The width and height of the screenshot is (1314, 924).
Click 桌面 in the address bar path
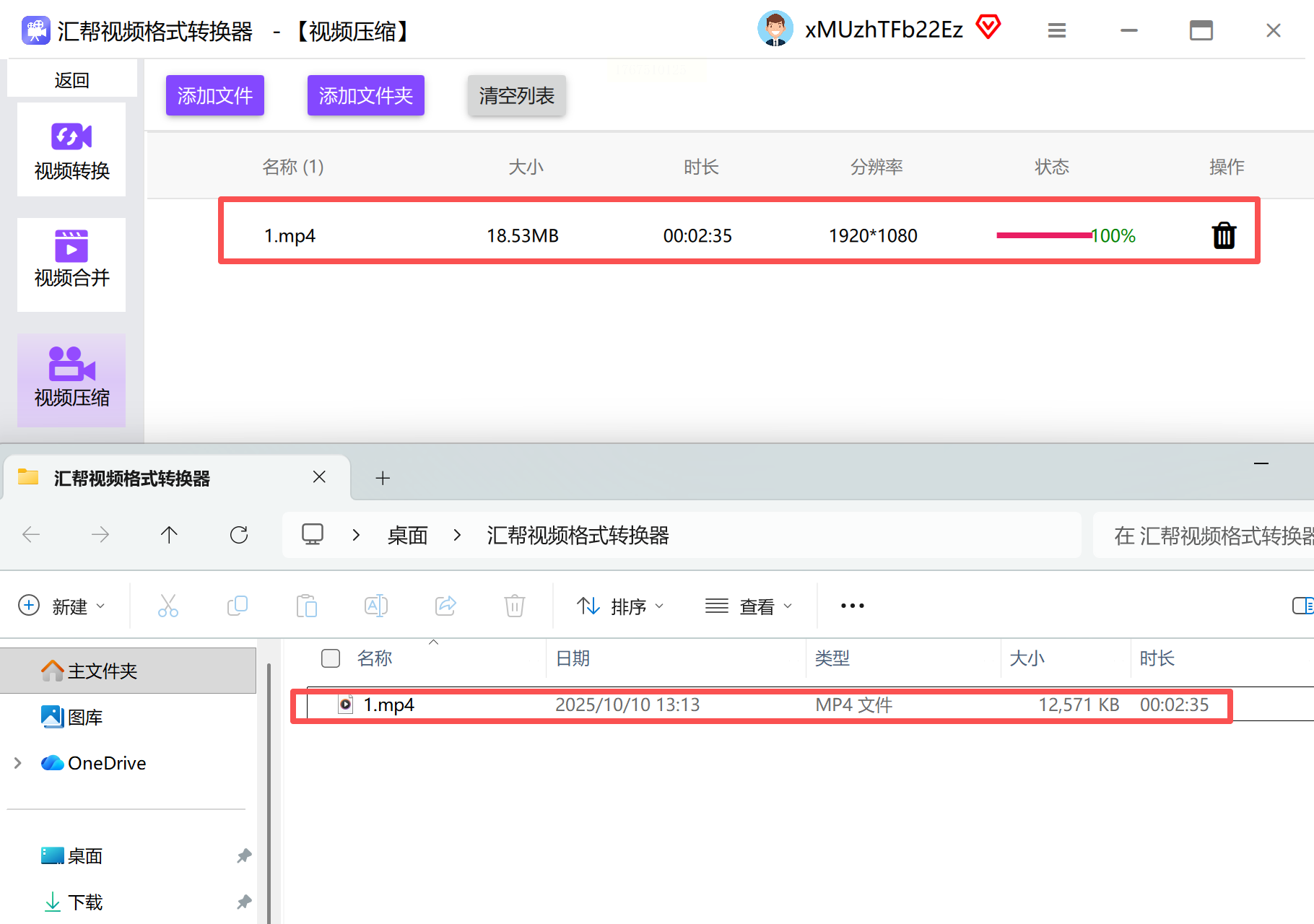pyautogui.click(x=408, y=535)
